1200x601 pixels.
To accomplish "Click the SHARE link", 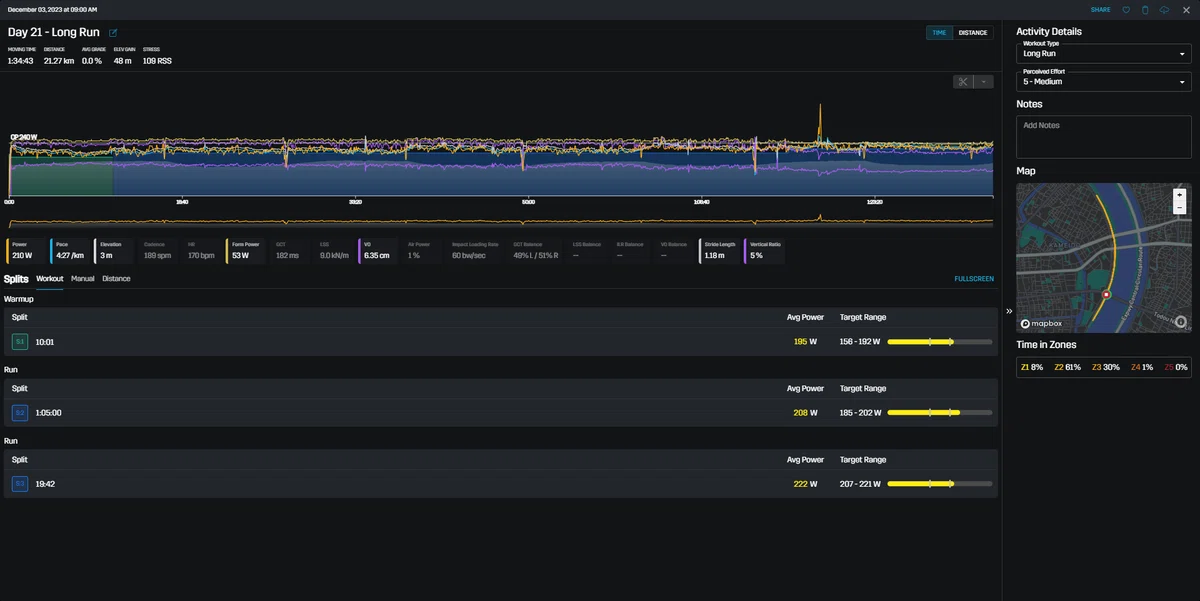I will (x=1100, y=10).
